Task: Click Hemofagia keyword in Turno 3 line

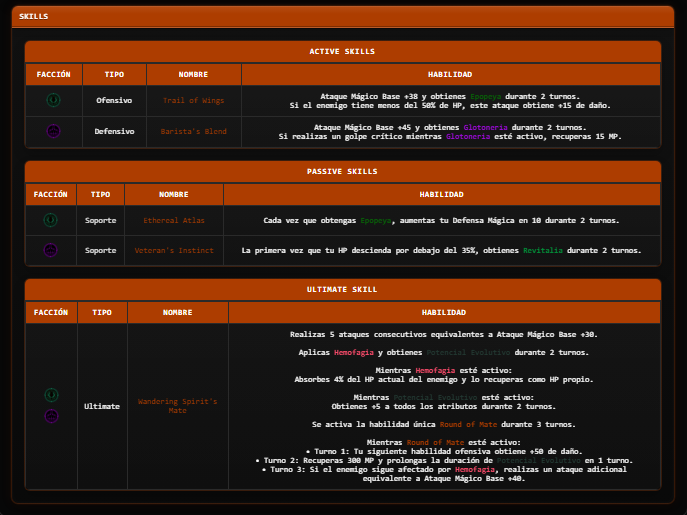Action: 475,469
